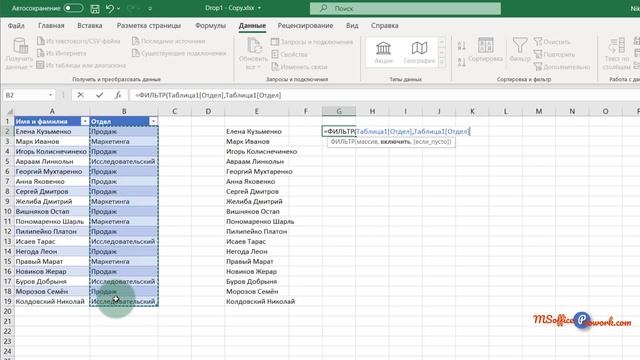Click the Получить данные button
640x360 pixels.
tap(19, 53)
